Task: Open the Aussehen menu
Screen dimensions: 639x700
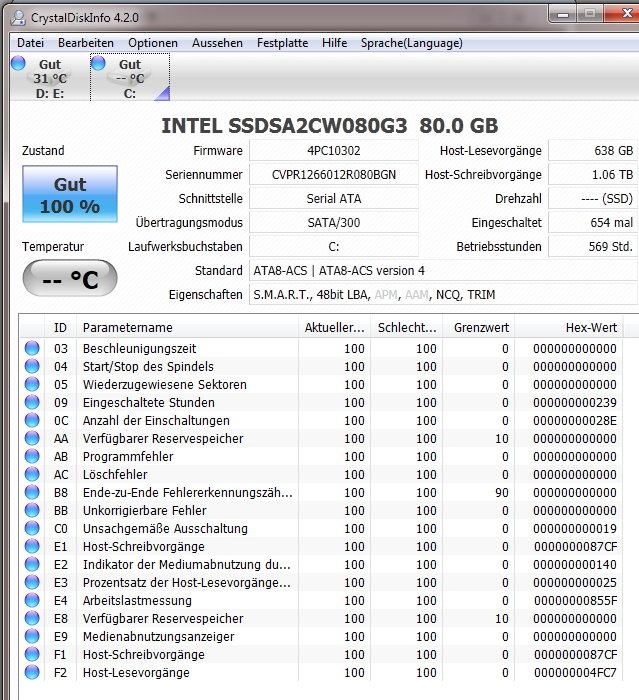Action: [217, 43]
